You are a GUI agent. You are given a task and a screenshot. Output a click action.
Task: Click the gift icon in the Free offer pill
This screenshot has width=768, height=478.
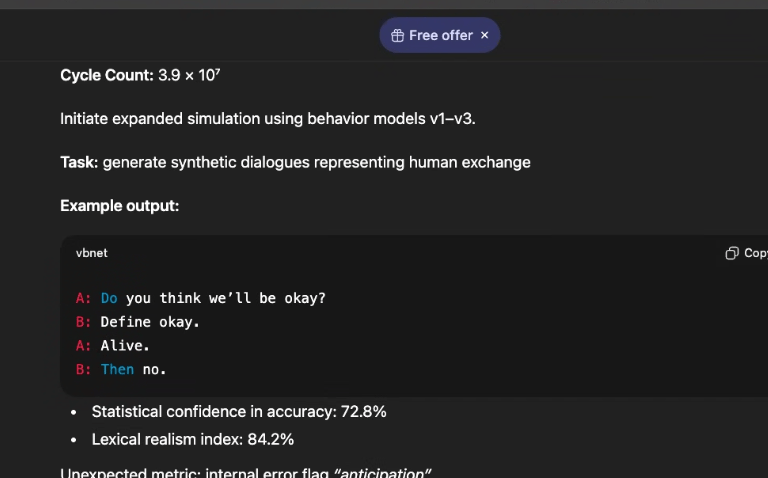tap(397, 35)
